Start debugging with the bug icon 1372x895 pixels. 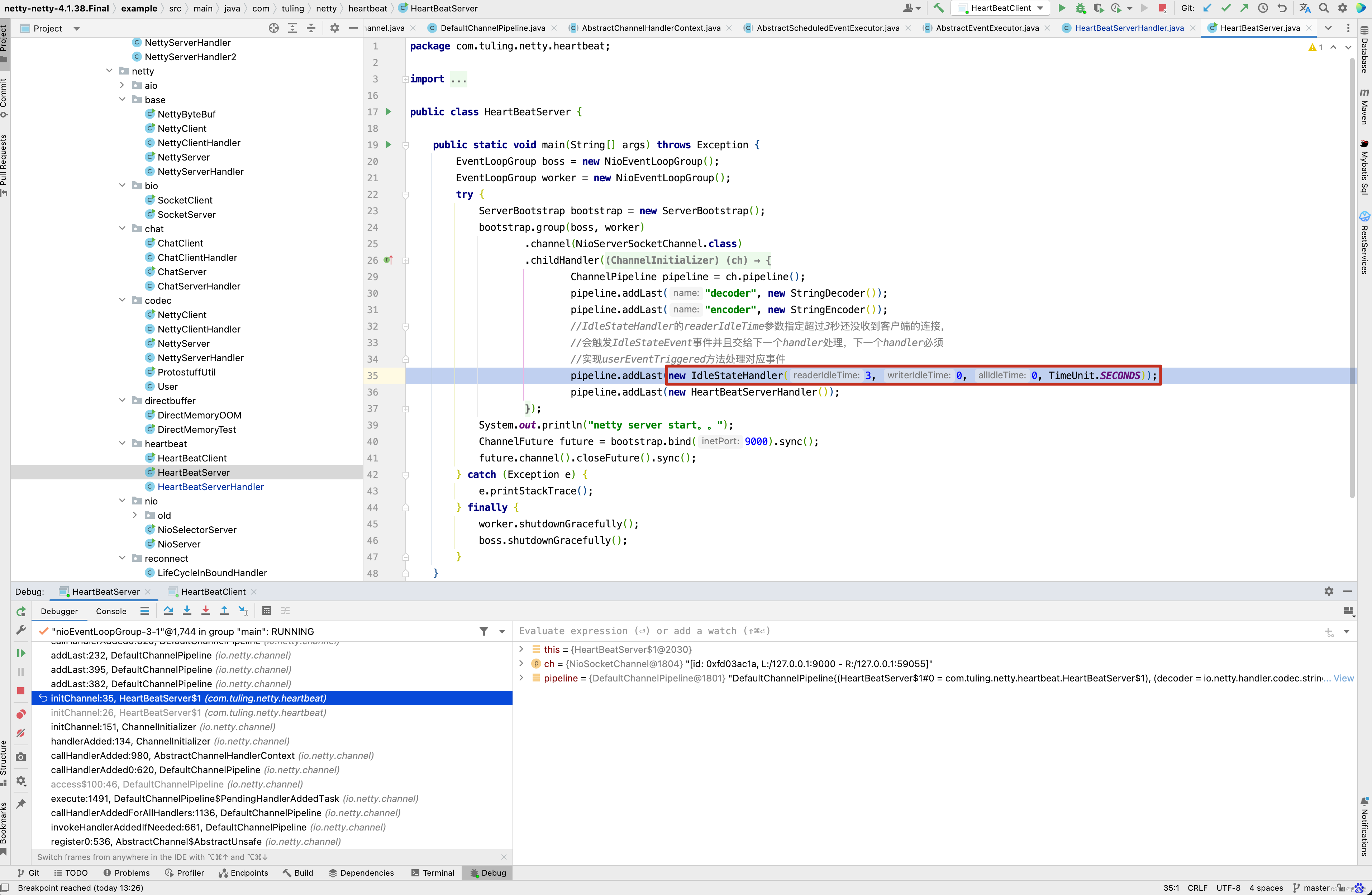pos(1080,8)
